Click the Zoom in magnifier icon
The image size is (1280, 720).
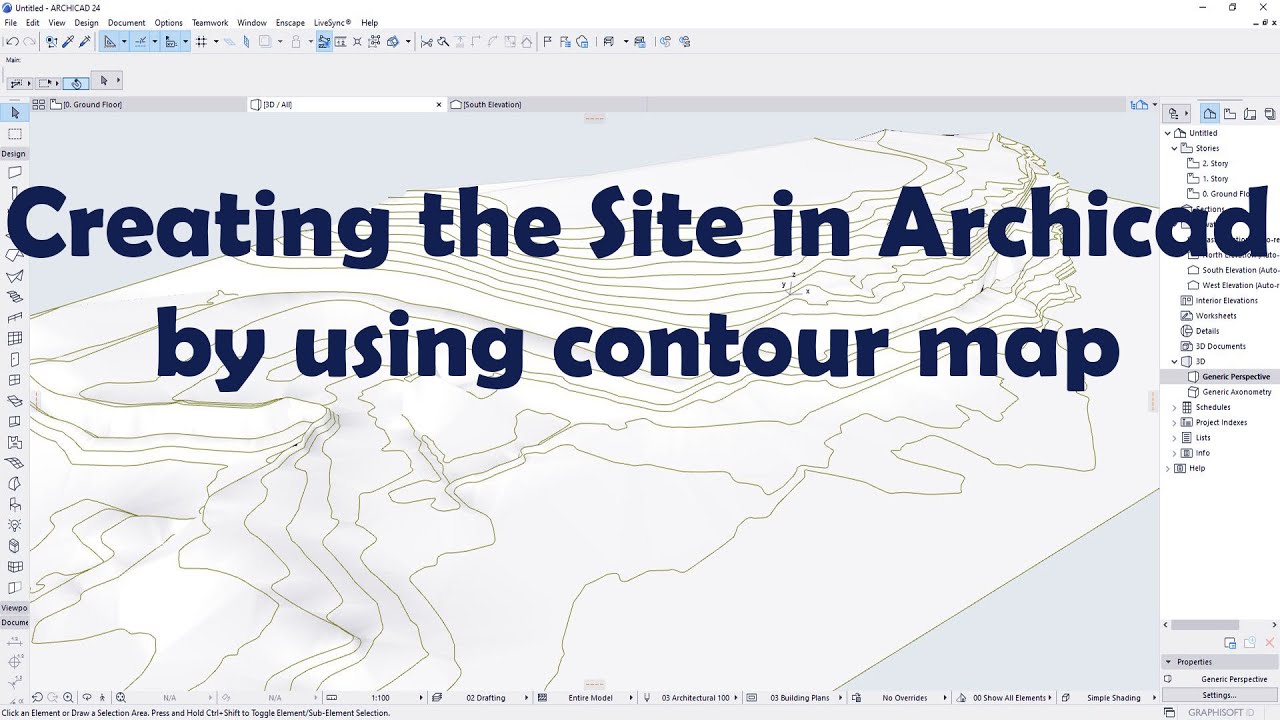[68, 698]
